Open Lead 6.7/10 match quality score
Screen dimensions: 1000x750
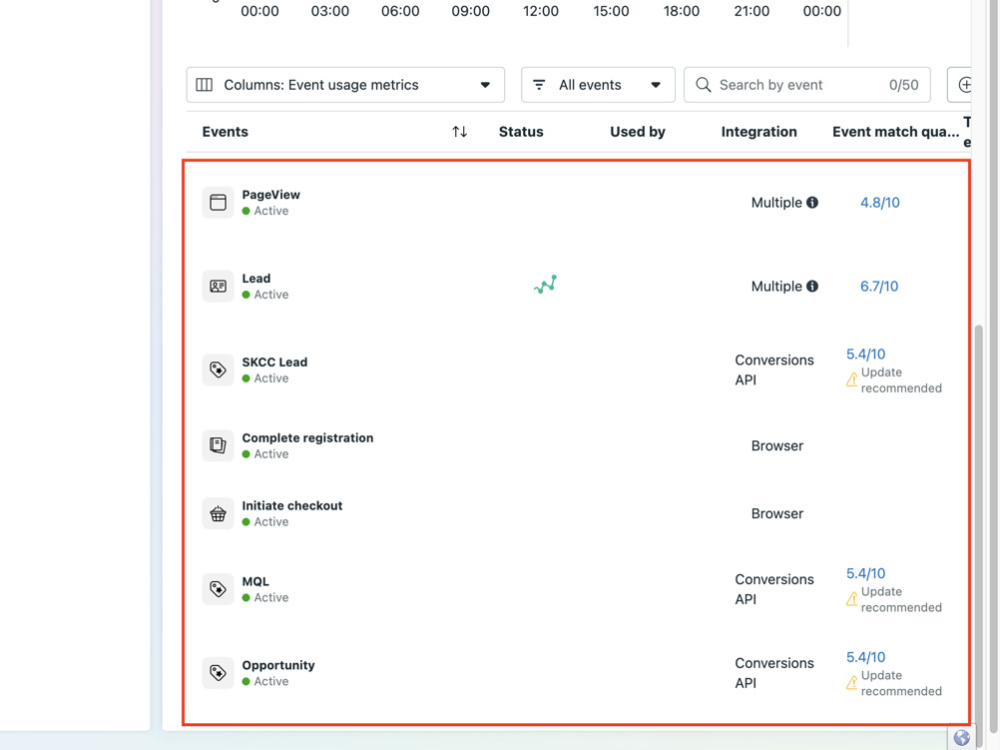click(879, 286)
